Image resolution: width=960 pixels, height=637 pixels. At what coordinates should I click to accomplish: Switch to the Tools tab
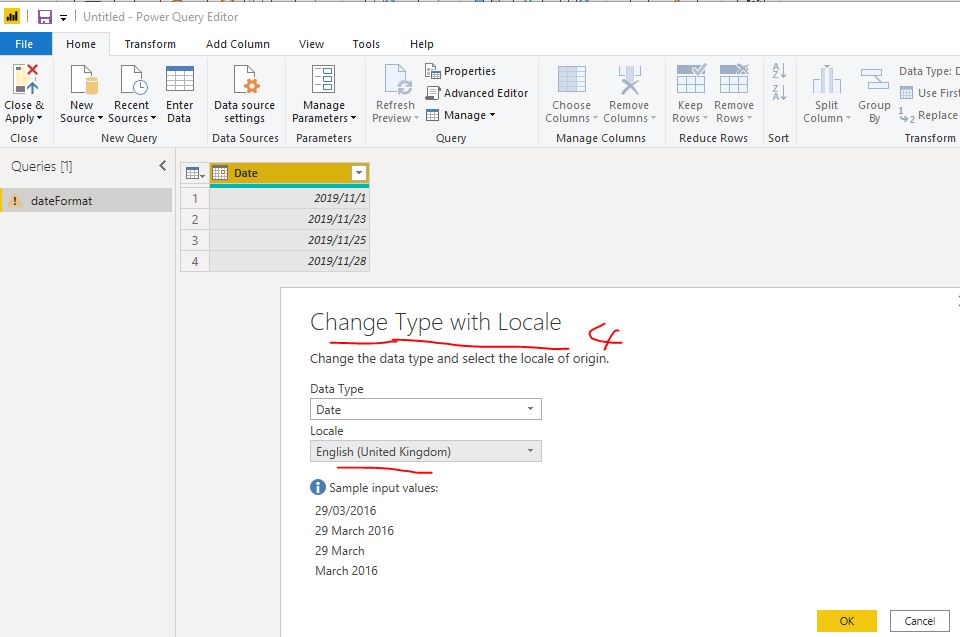point(366,44)
